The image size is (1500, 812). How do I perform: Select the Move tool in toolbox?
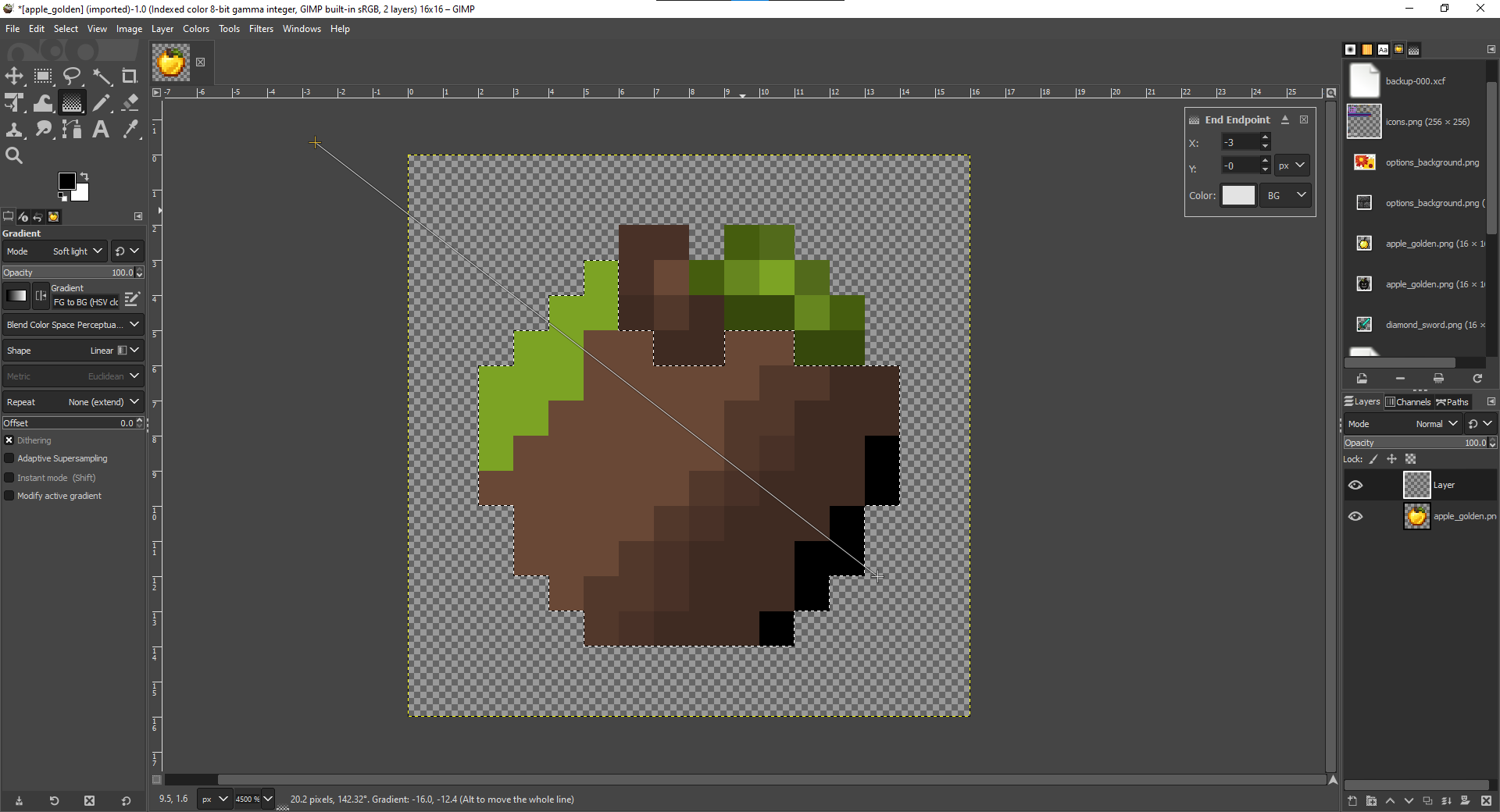[14, 76]
